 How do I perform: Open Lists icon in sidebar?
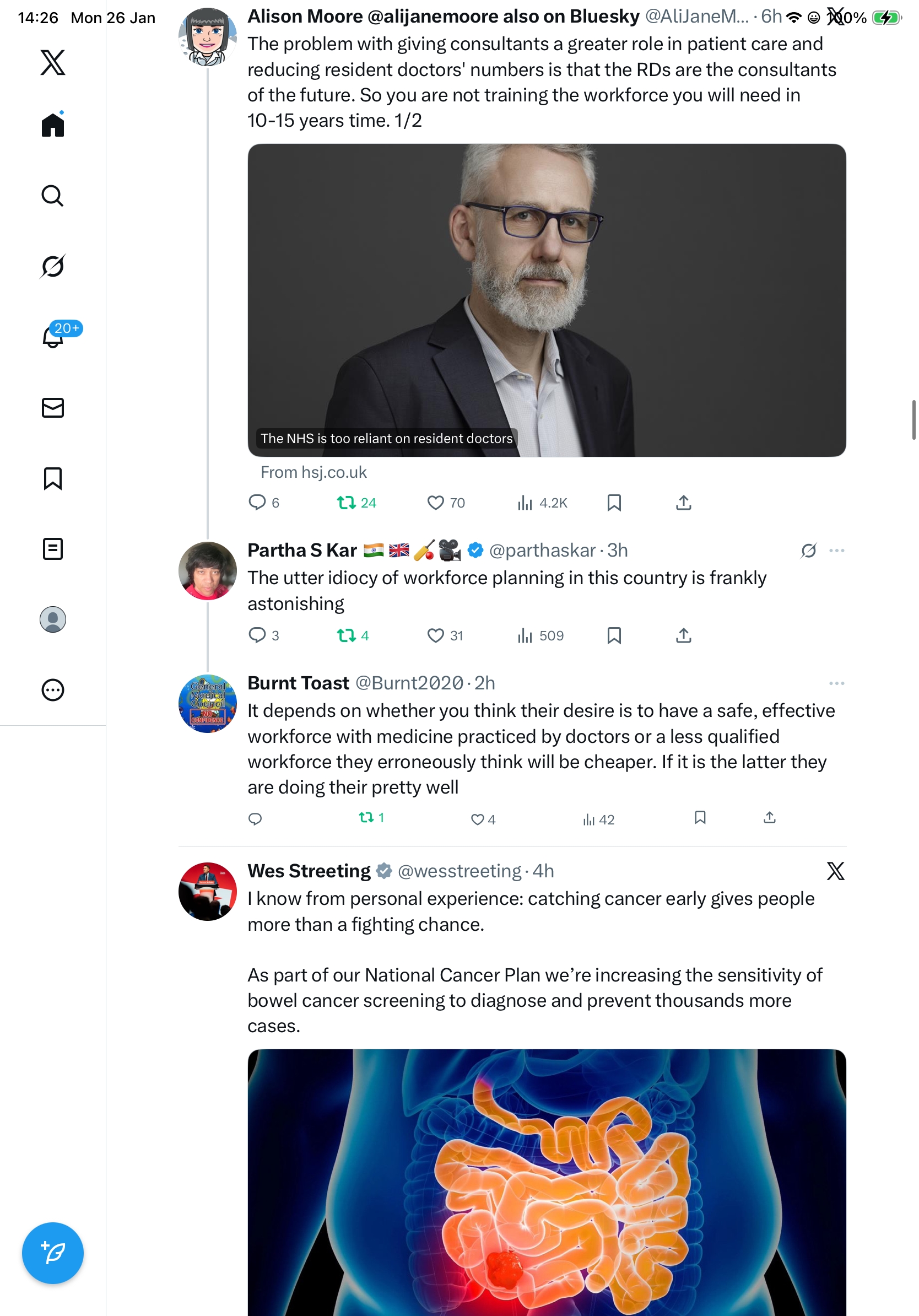[x=53, y=548]
